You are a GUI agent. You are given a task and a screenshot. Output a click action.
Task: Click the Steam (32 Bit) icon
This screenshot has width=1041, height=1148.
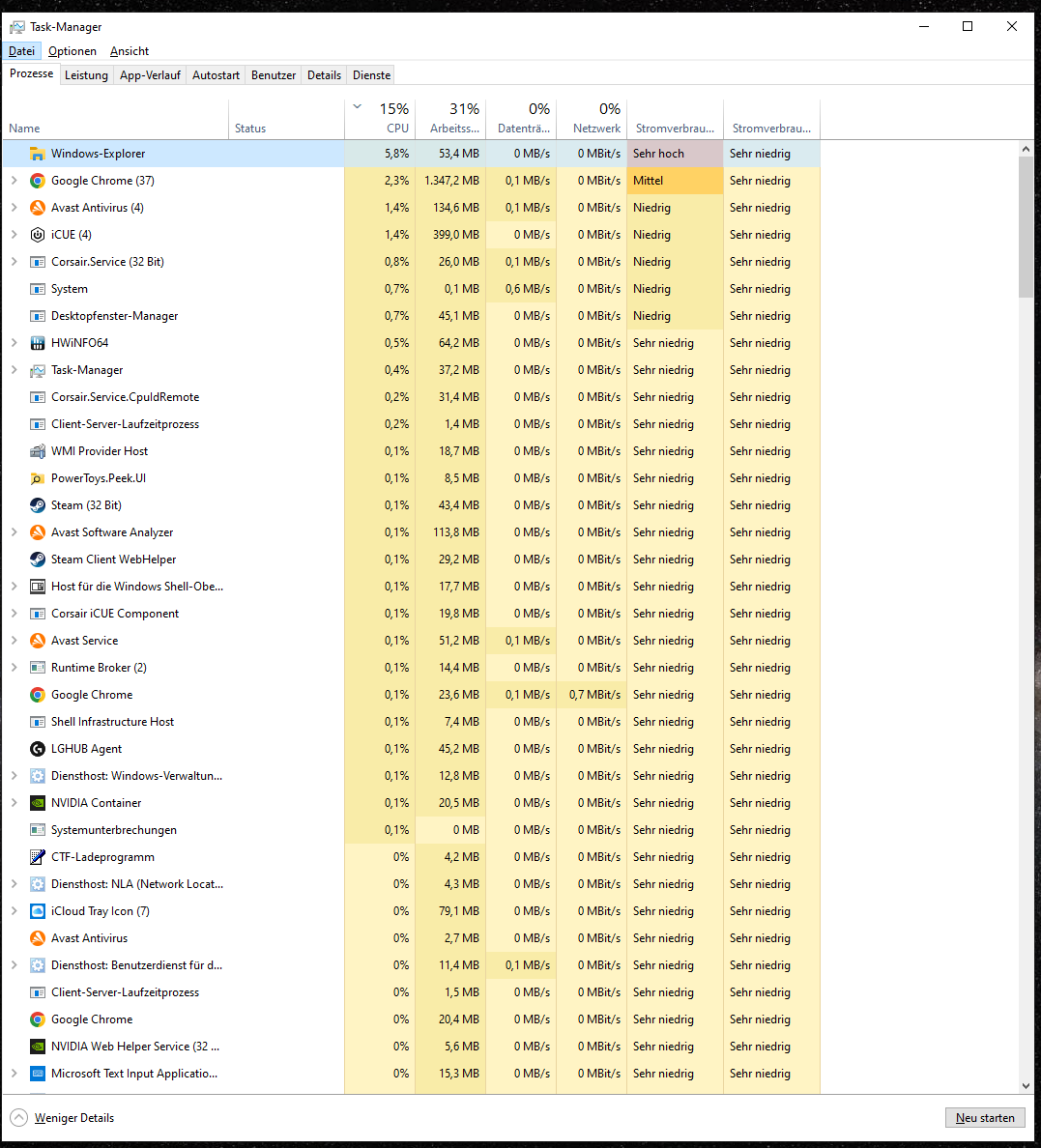[38, 506]
